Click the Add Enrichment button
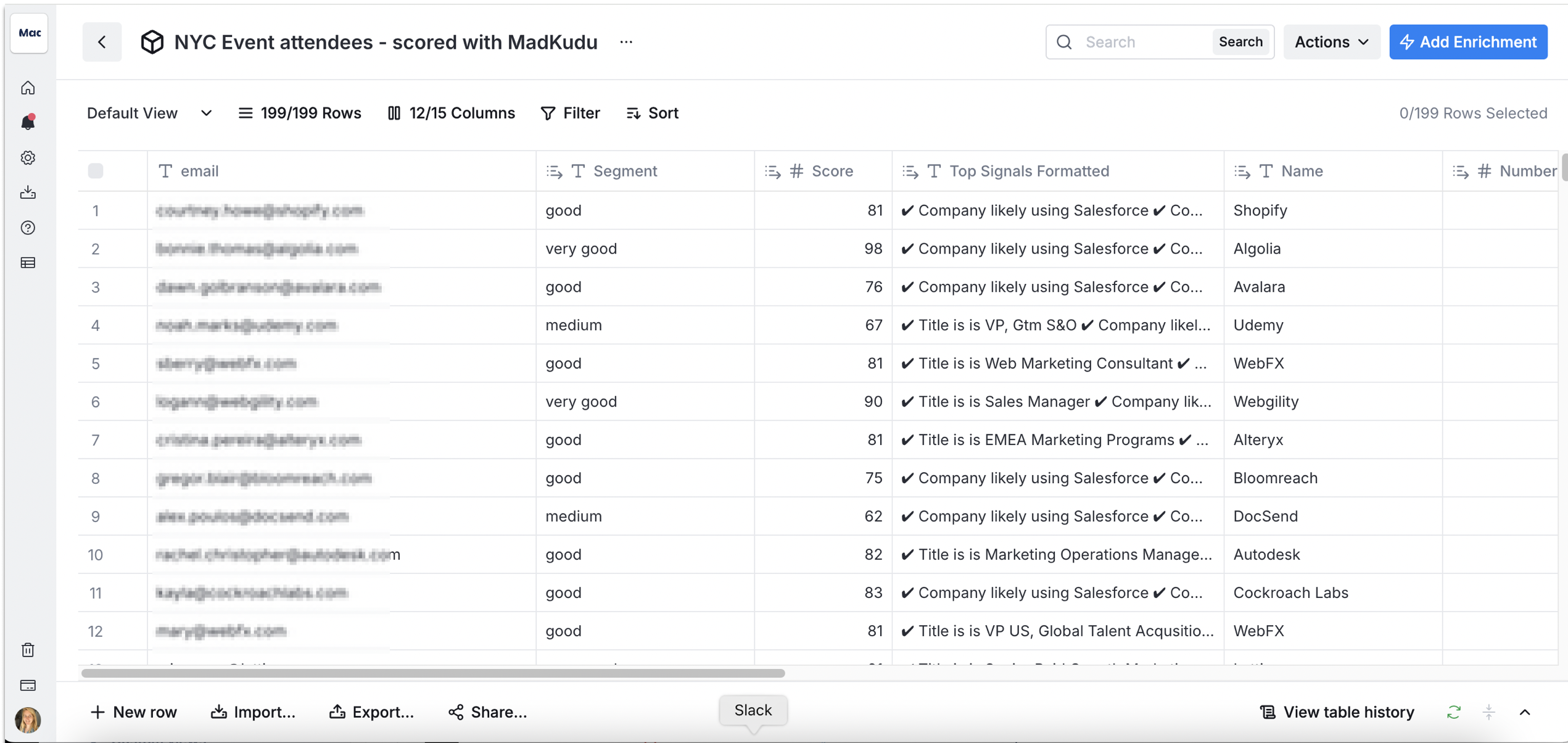Viewport: 1568px width, 743px height. tap(1468, 42)
